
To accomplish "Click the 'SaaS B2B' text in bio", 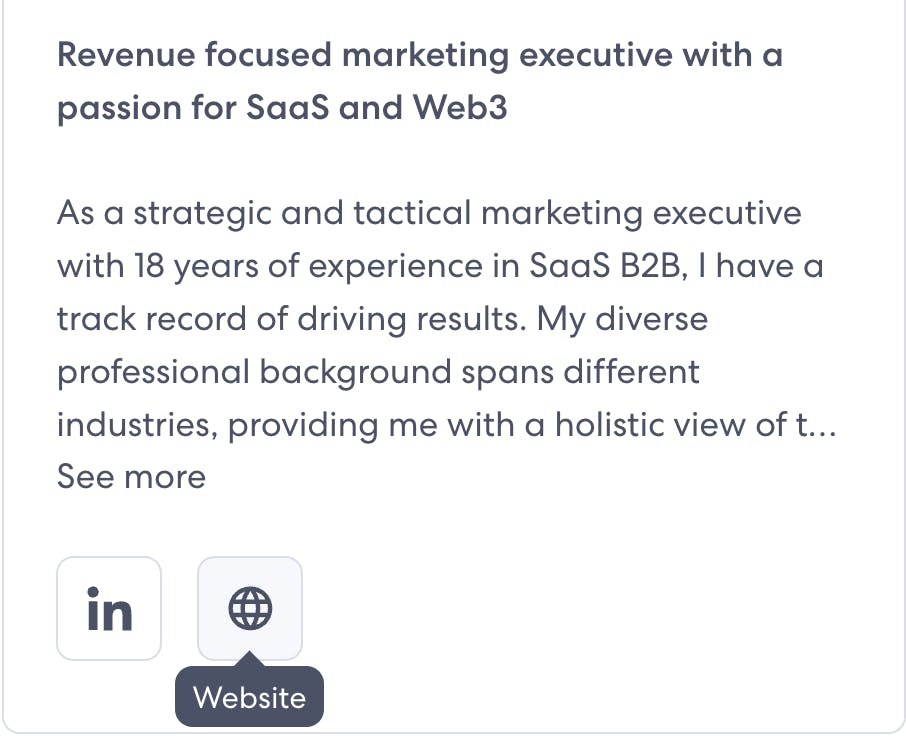I will click(x=603, y=266).
